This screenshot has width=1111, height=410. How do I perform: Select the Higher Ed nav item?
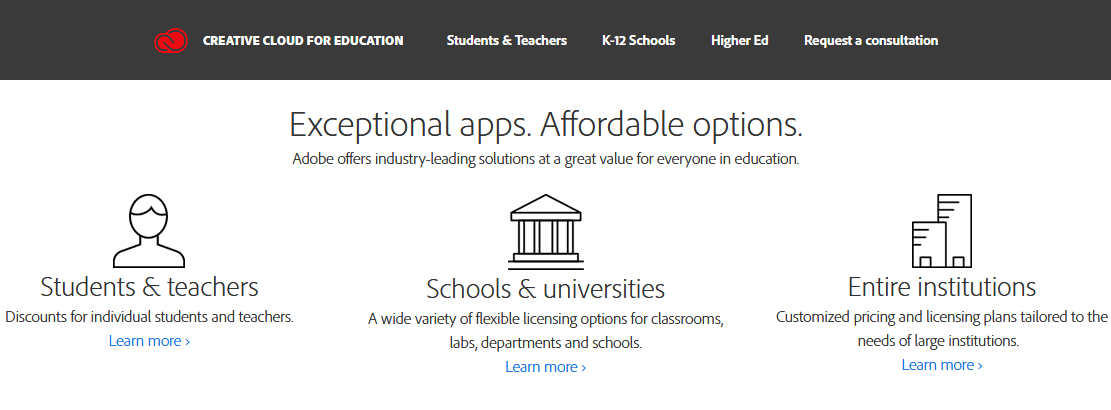pos(739,41)
